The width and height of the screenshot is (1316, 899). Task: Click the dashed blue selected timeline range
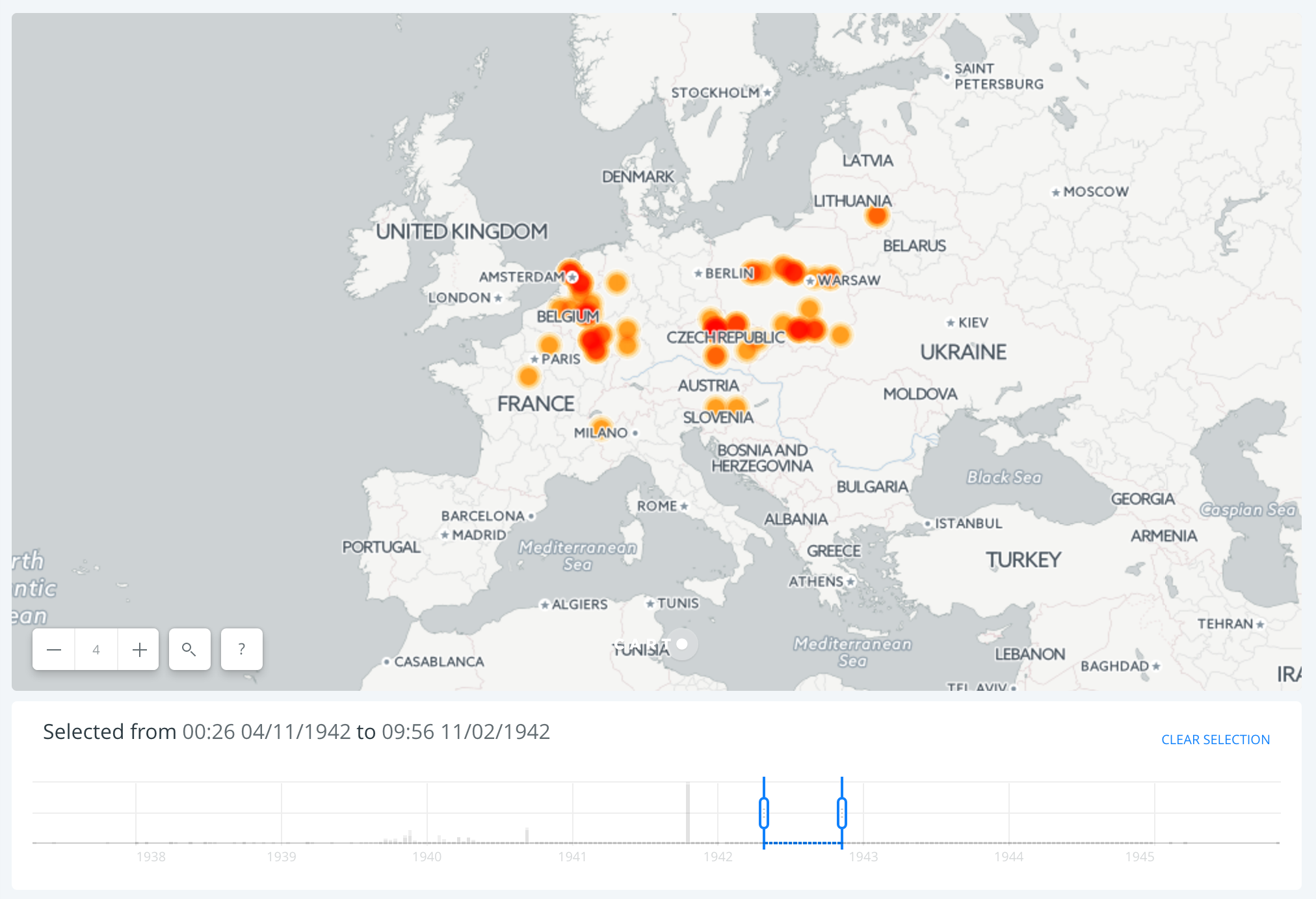pos(803,843)
